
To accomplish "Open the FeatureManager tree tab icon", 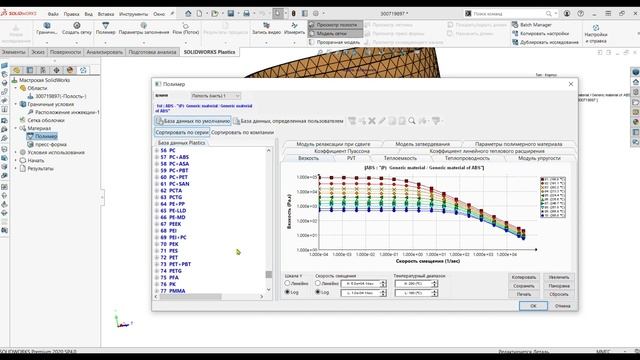I will pyautogui.click(x=17, y=70).
